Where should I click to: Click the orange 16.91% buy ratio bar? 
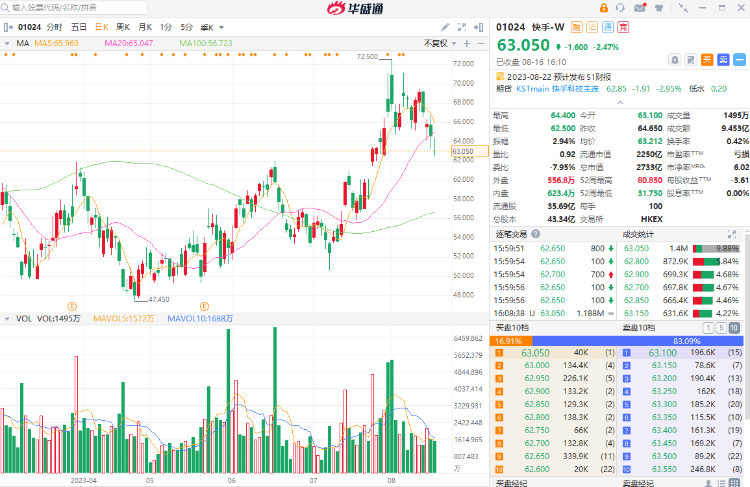pos(511,341)
